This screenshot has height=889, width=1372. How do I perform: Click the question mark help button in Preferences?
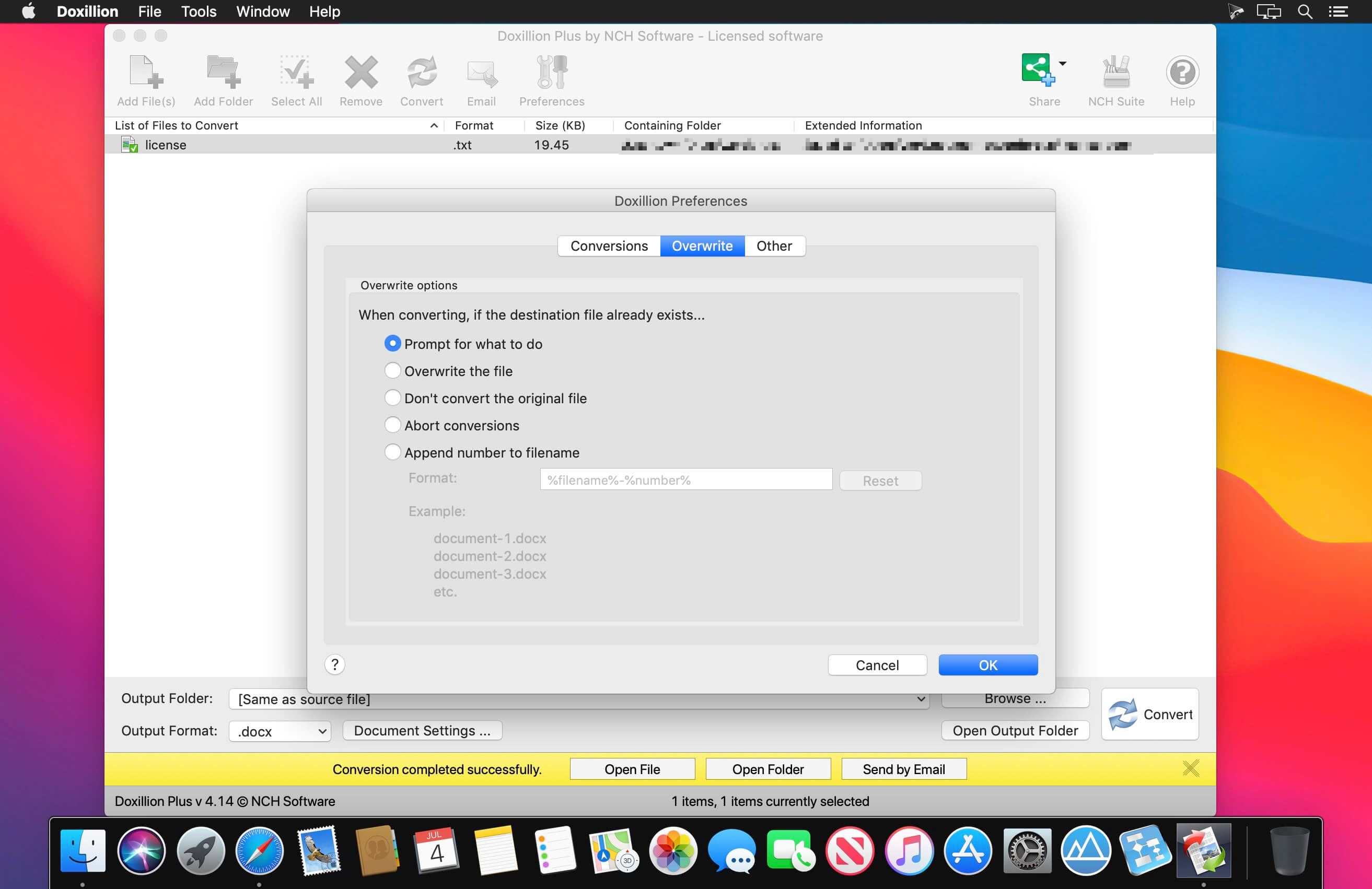pos(335,664)
